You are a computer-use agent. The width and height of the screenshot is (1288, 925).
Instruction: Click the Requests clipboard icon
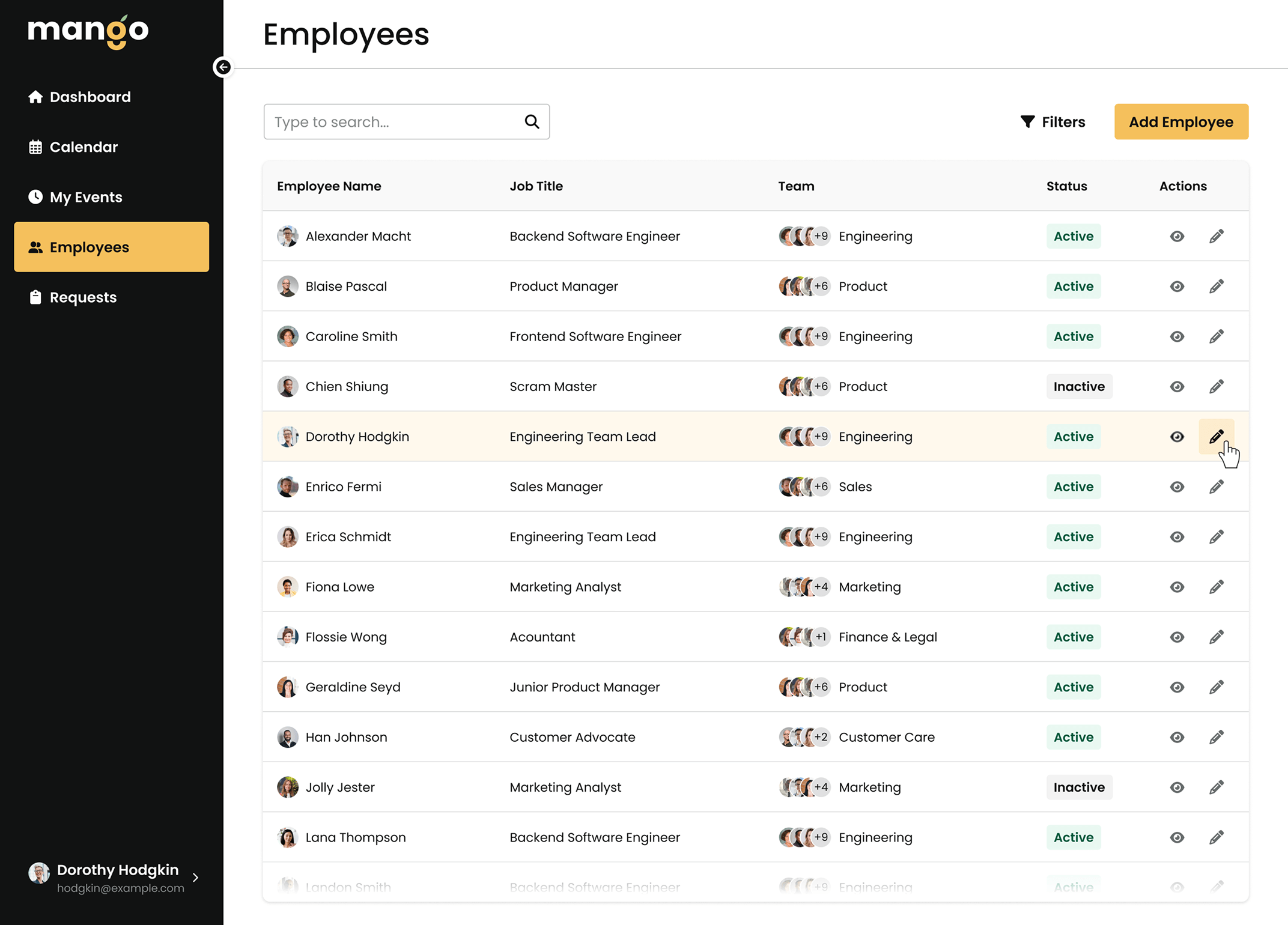35,297
